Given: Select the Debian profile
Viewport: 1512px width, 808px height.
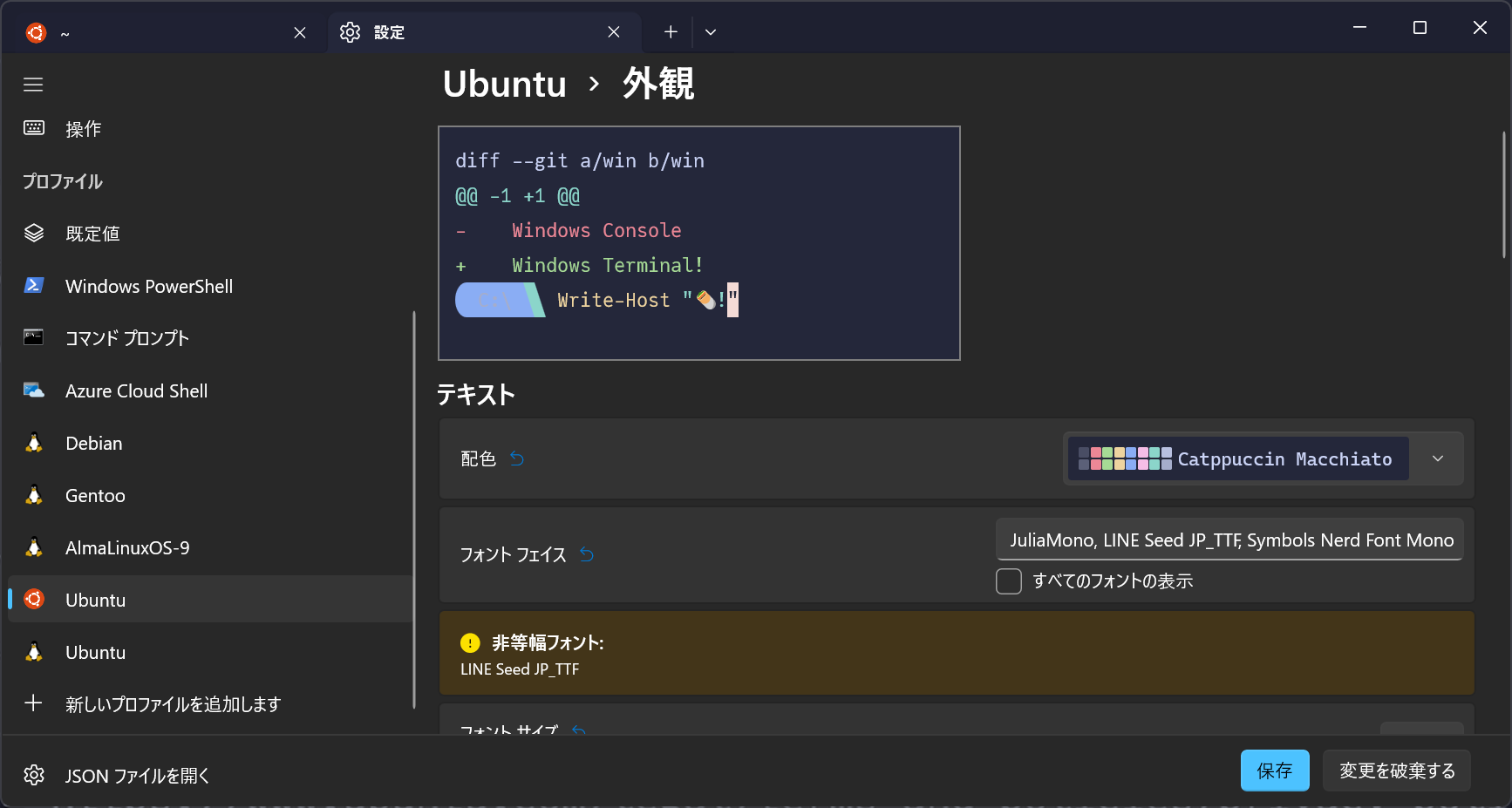Looking at the screenshot, I should (x=209, y=442).
